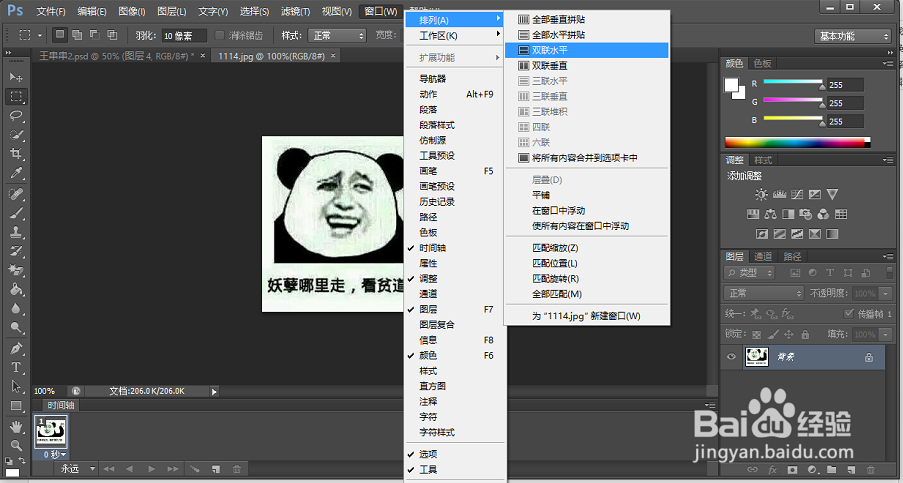The image size is (903, 483).
Task: Click Brightness/Contrast adjustment icon
Action: (x=761, y=195)
